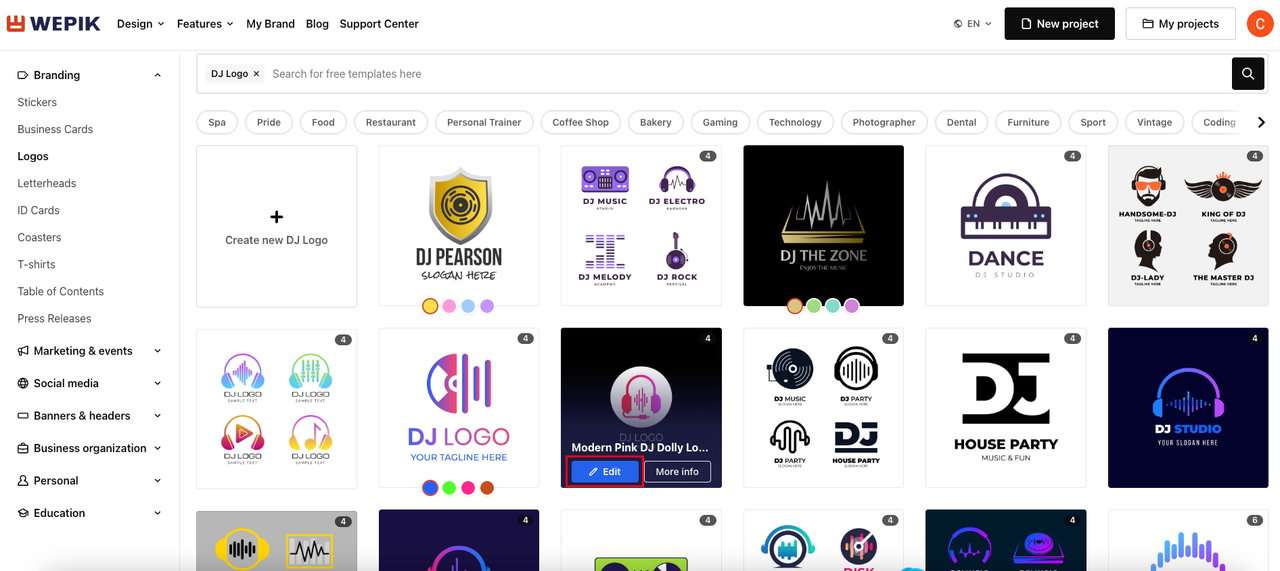Select blue swatch under DJ LOGO template

click(x=430, y=488)
